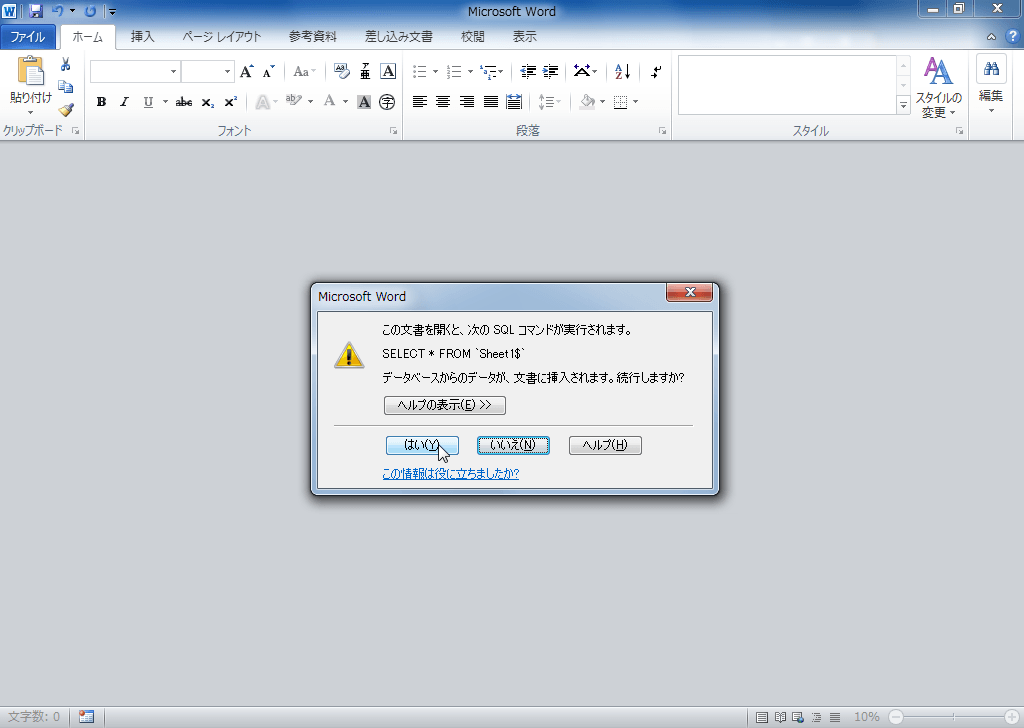Click the Help question mark icon
1024x728 pixels.
pos(1013,37)
